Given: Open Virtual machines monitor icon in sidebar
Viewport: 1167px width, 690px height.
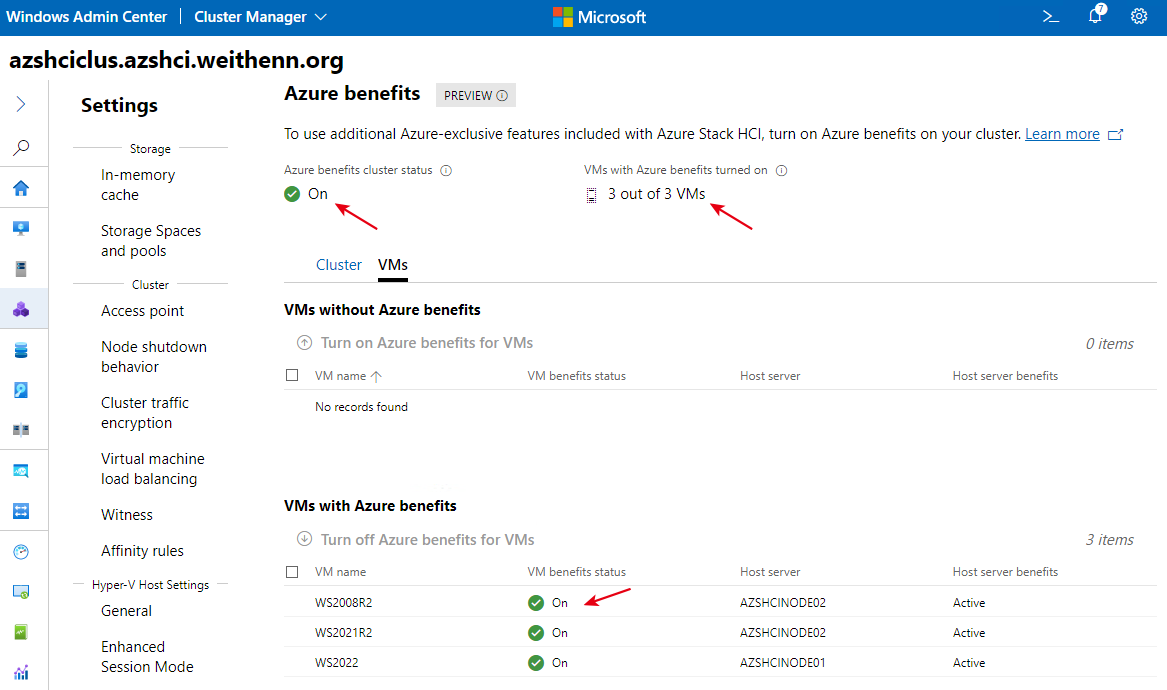Looking at the screenshot, I should coord(21,229).
